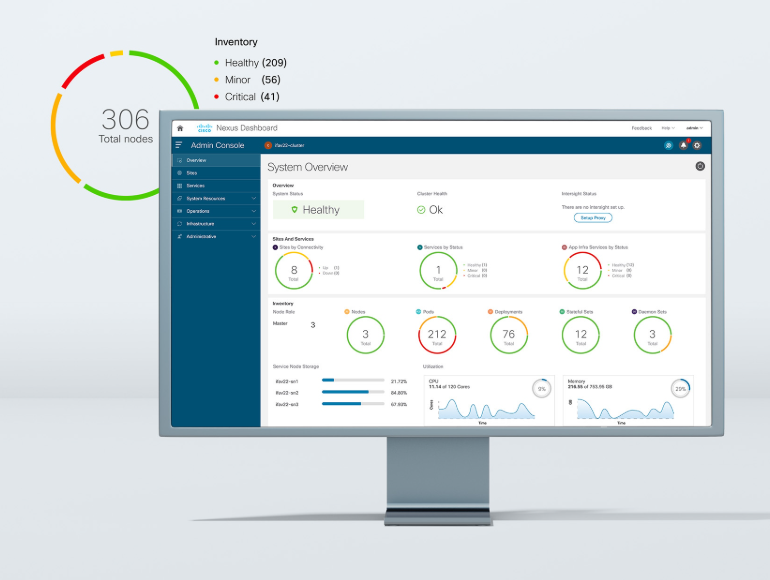Click the Nexus Dashboard title
The image size is (770, 580).
247,128
